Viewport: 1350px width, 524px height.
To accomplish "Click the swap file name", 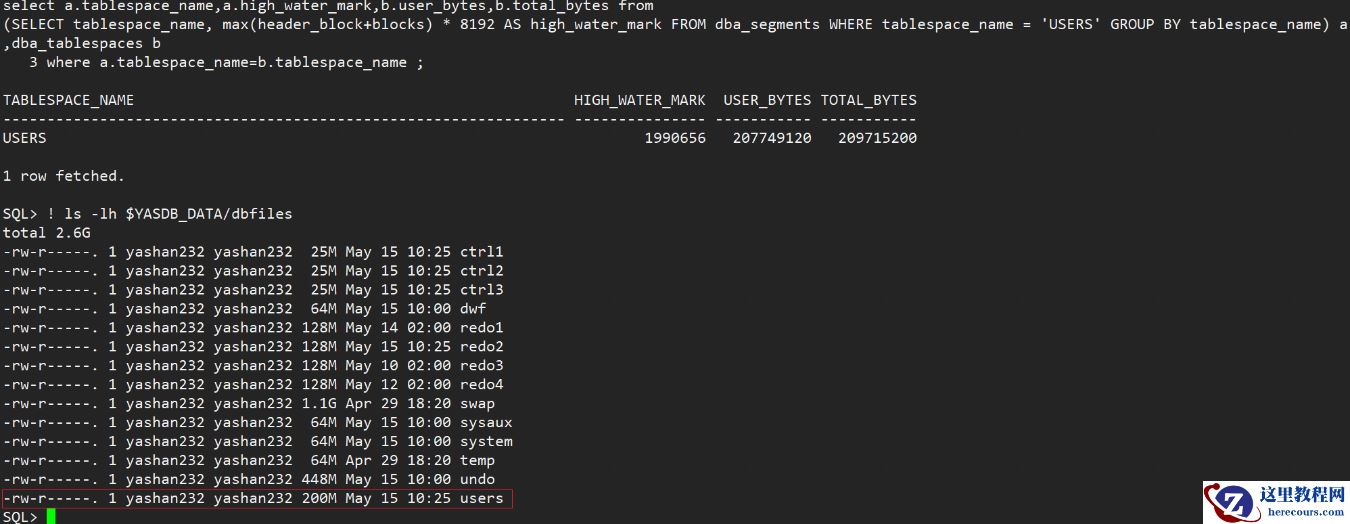I will click(477, 404).
